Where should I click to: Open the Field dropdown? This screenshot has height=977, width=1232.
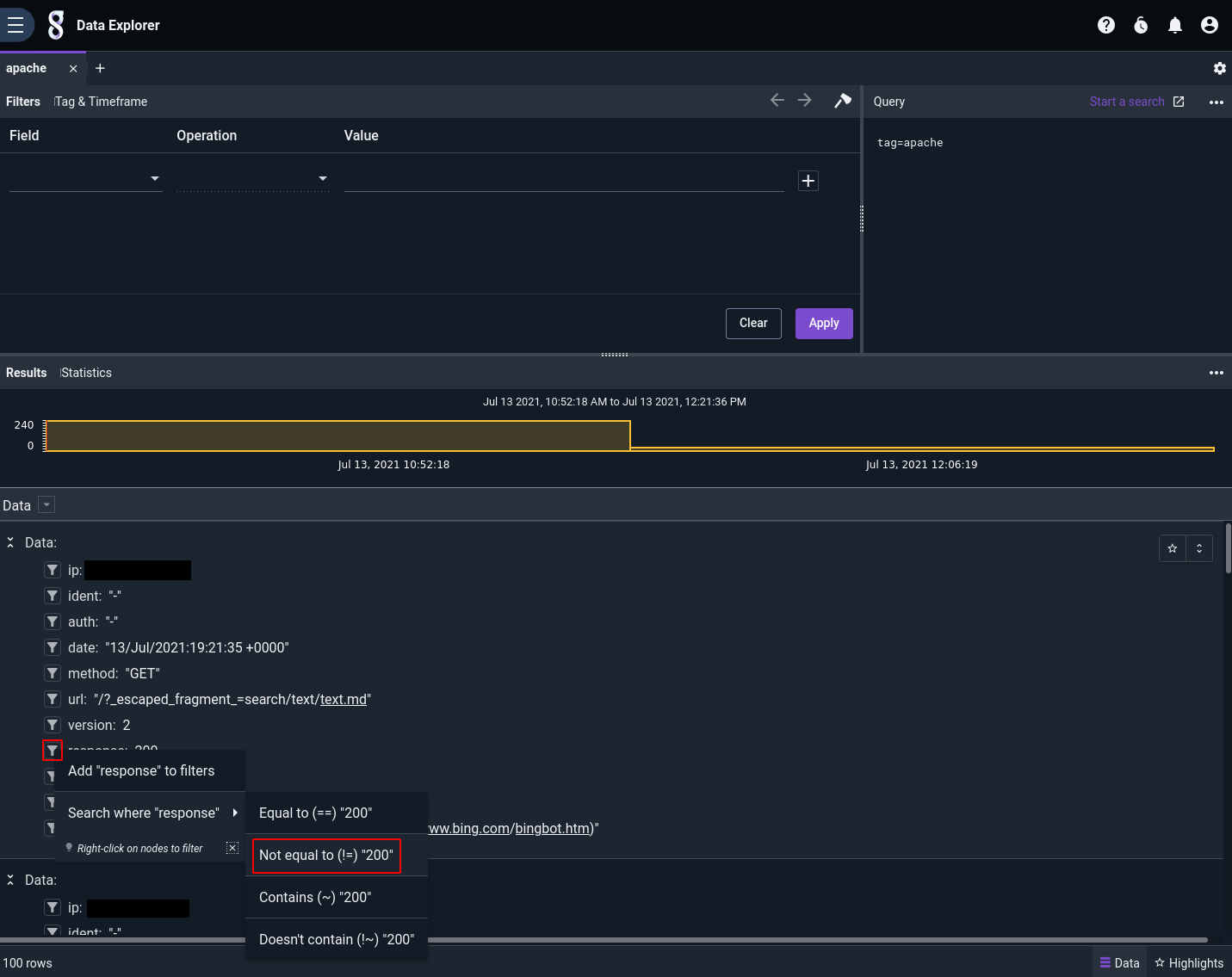[86, 178]
